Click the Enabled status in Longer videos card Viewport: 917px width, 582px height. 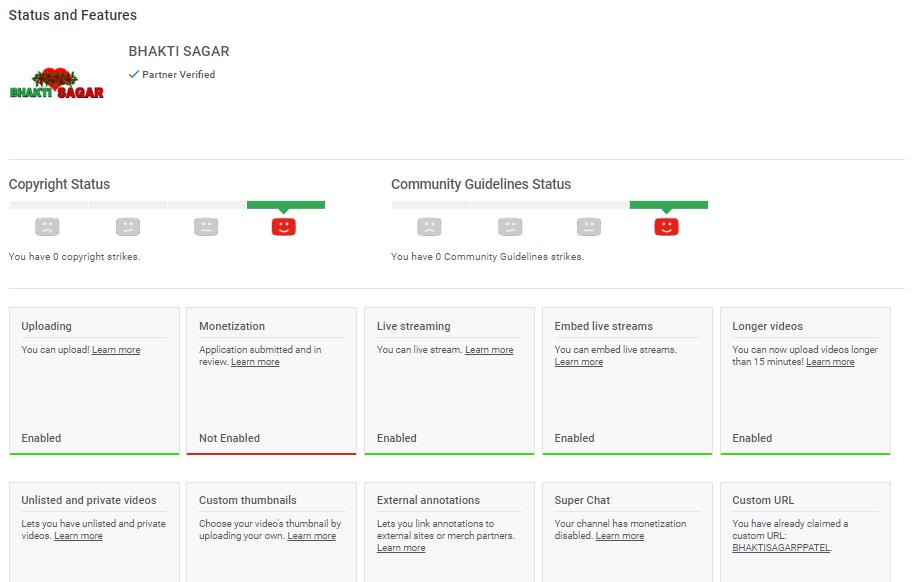click(752, 438)
